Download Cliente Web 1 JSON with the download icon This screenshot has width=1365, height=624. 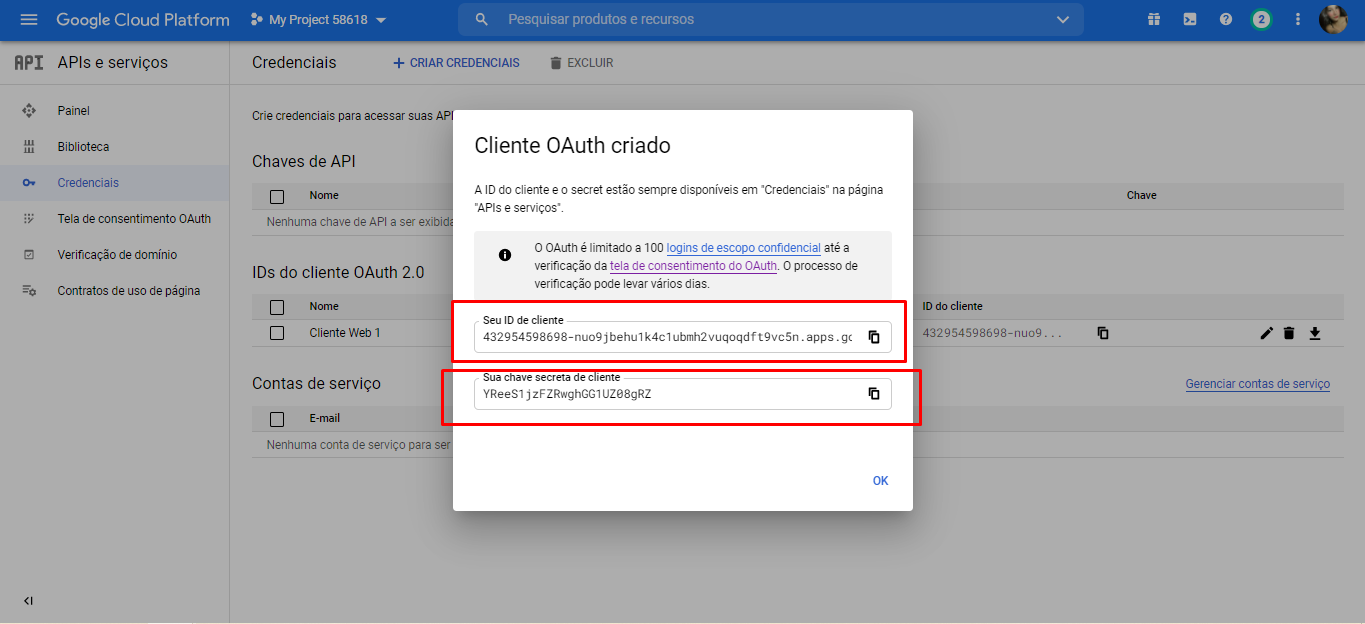[1315, 333]
